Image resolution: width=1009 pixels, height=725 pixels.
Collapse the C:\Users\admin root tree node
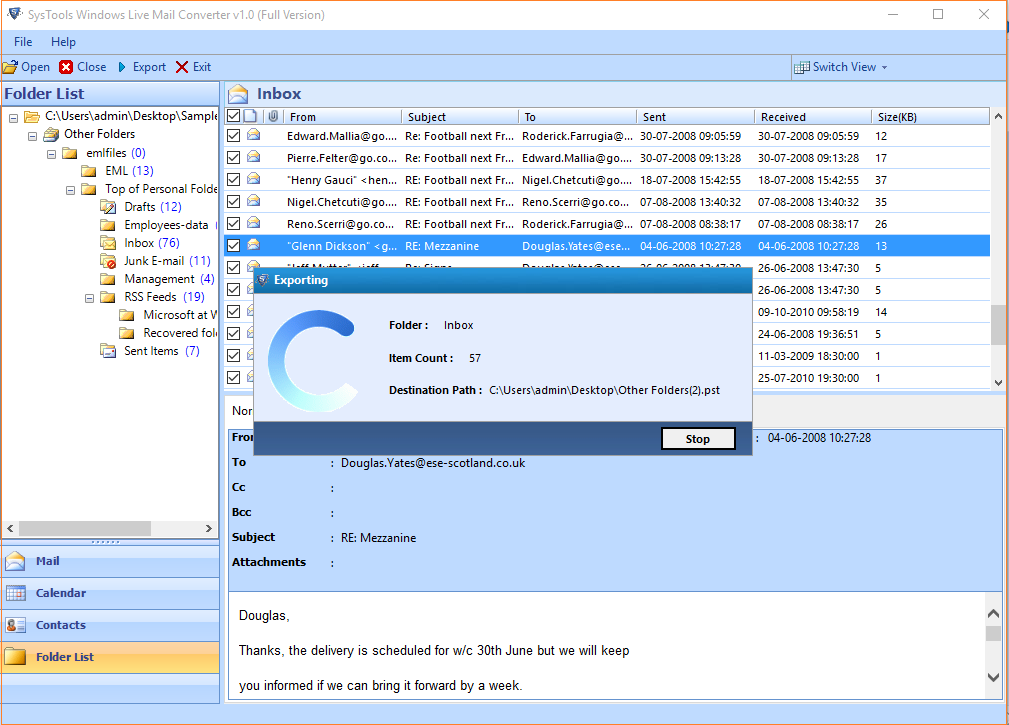(14, 118)
